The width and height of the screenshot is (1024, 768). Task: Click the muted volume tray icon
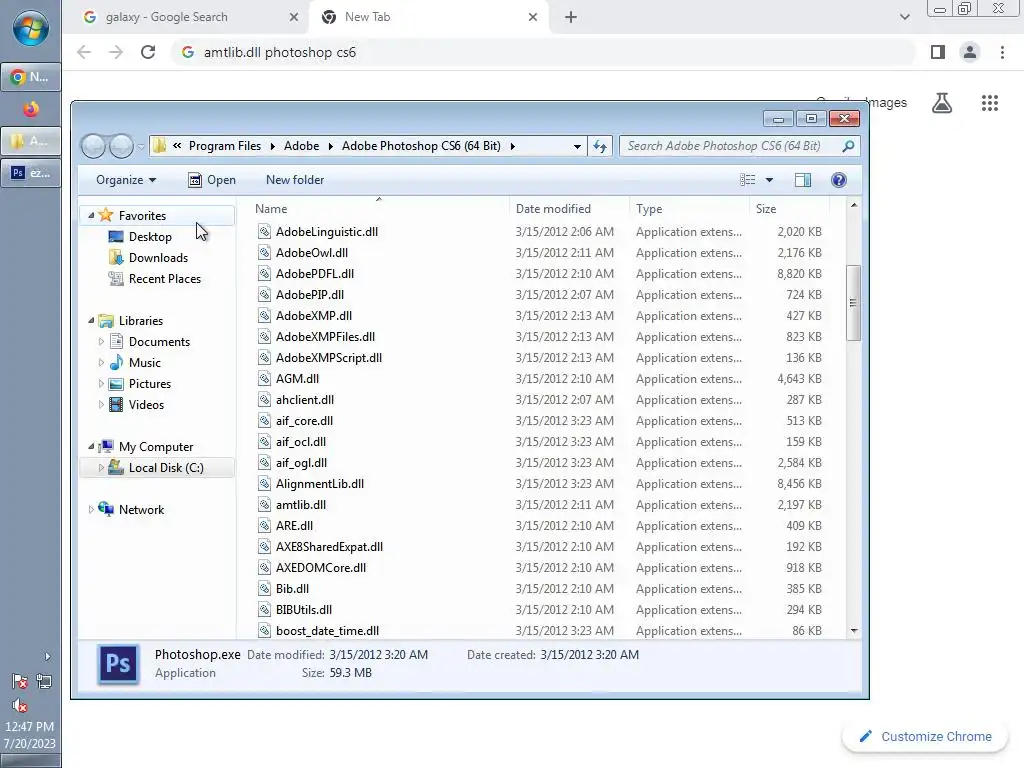coord(20,705)
